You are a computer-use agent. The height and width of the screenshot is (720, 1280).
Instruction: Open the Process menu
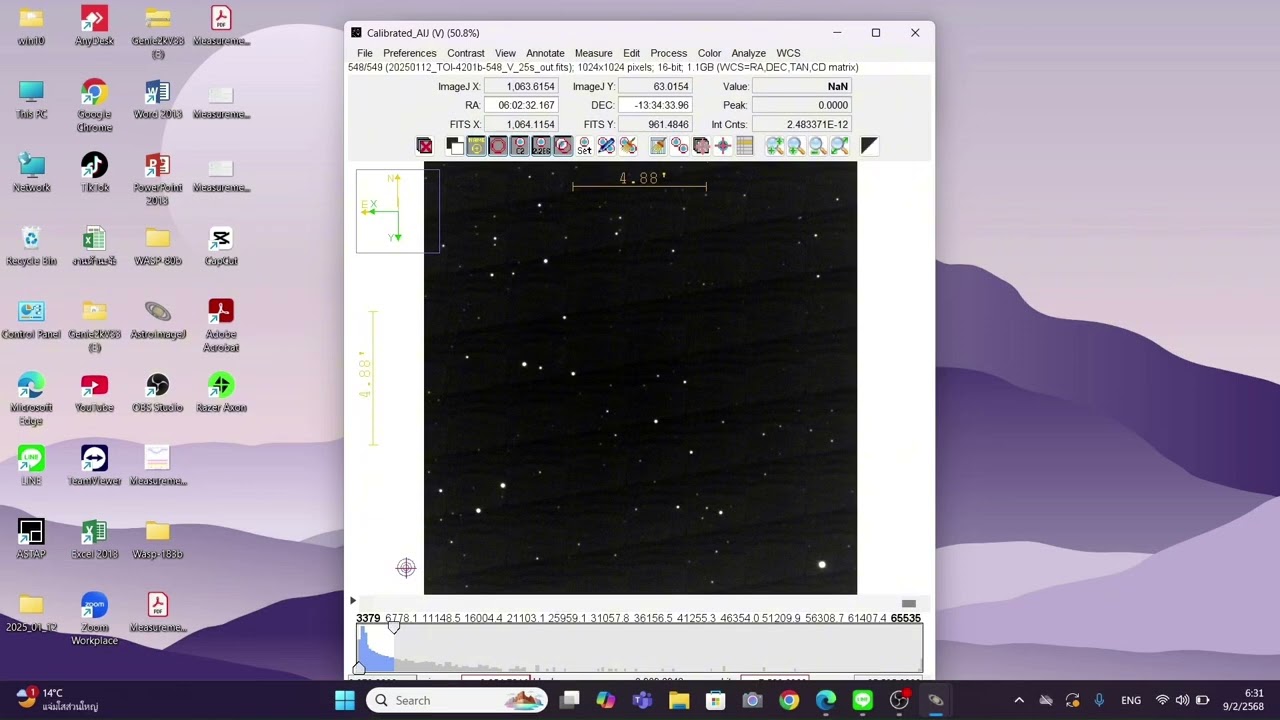pyautogui.click(x=668, y=53)
